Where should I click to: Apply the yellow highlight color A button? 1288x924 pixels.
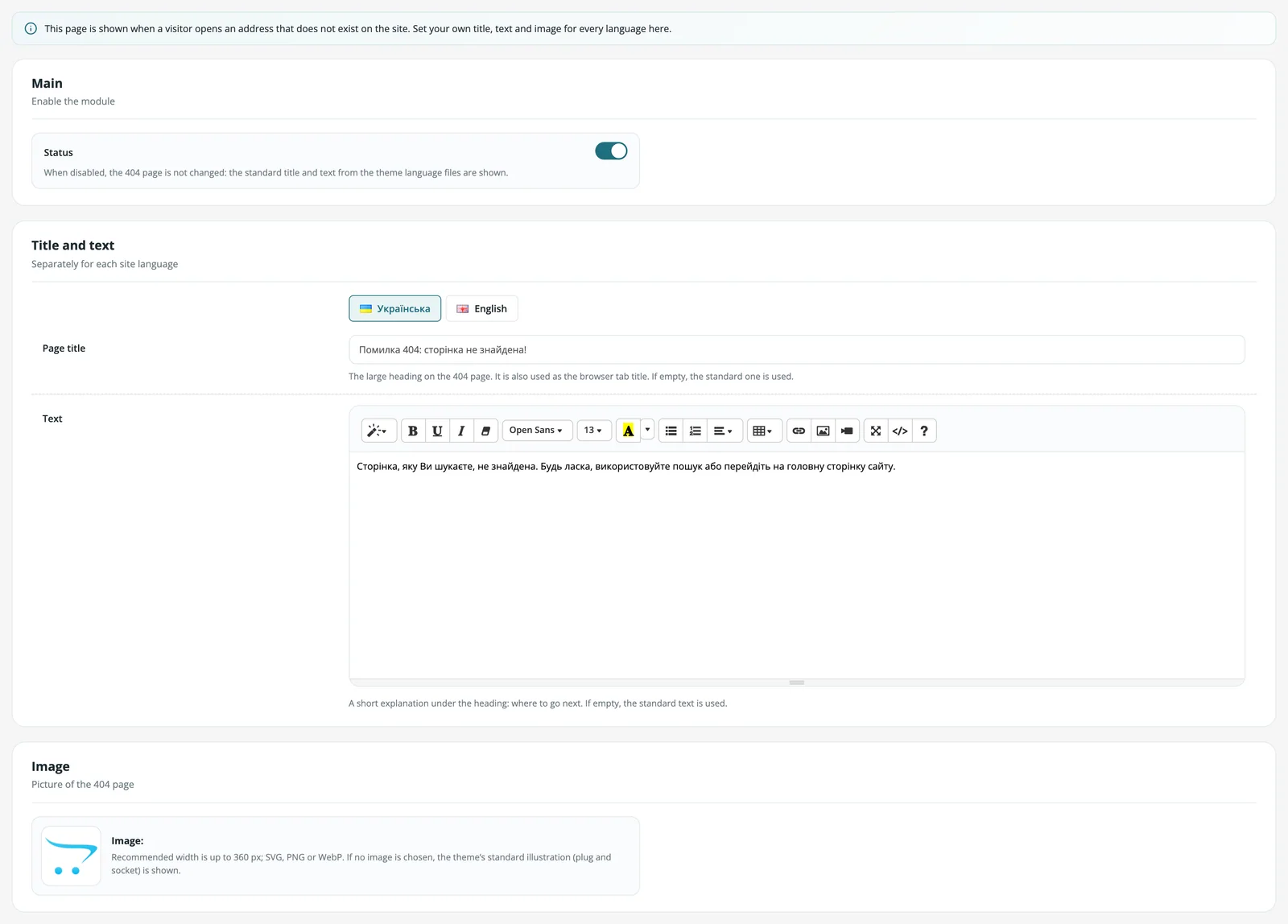point(629,431)
